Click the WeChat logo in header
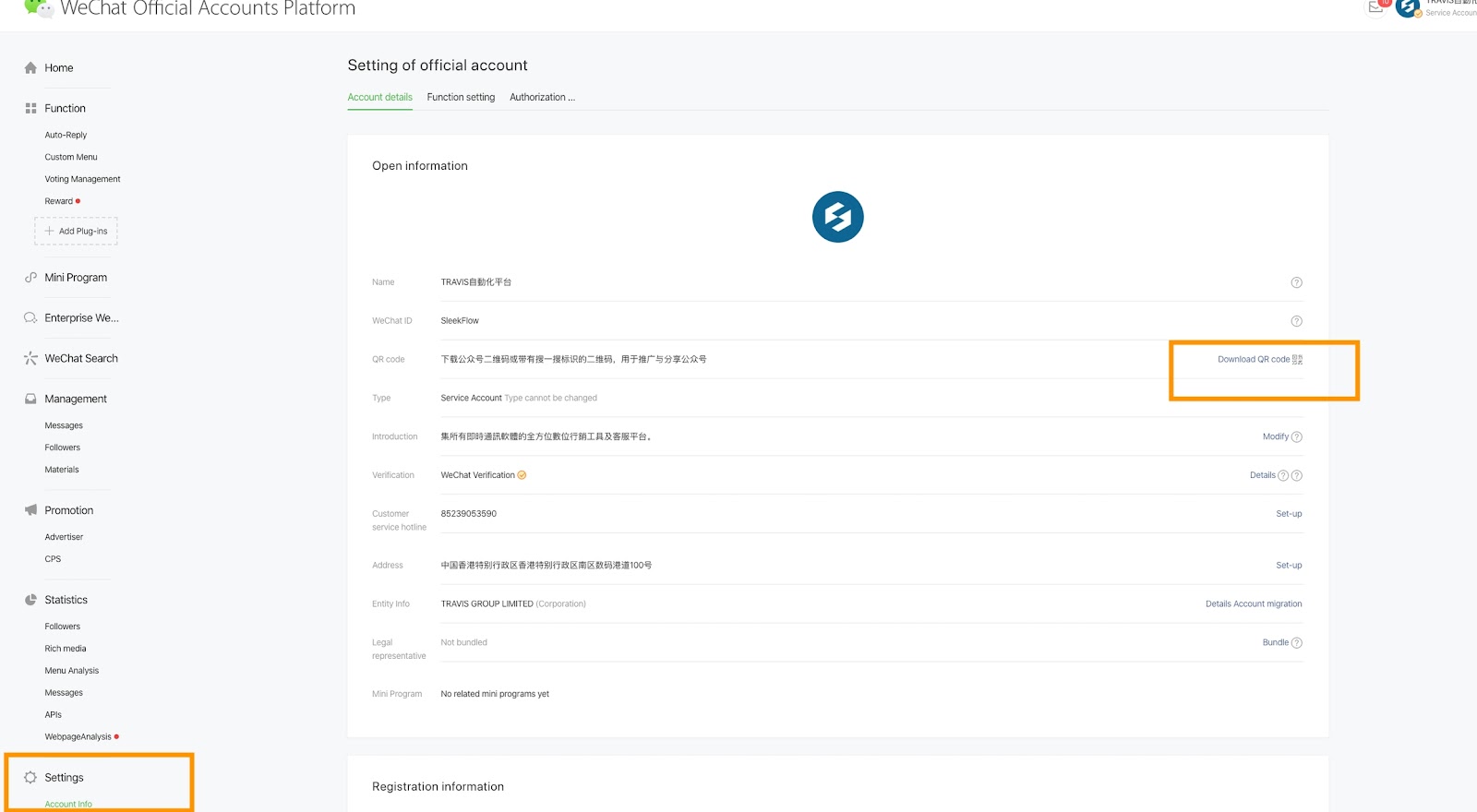1477x812 pixels. (x=38, y=7)
